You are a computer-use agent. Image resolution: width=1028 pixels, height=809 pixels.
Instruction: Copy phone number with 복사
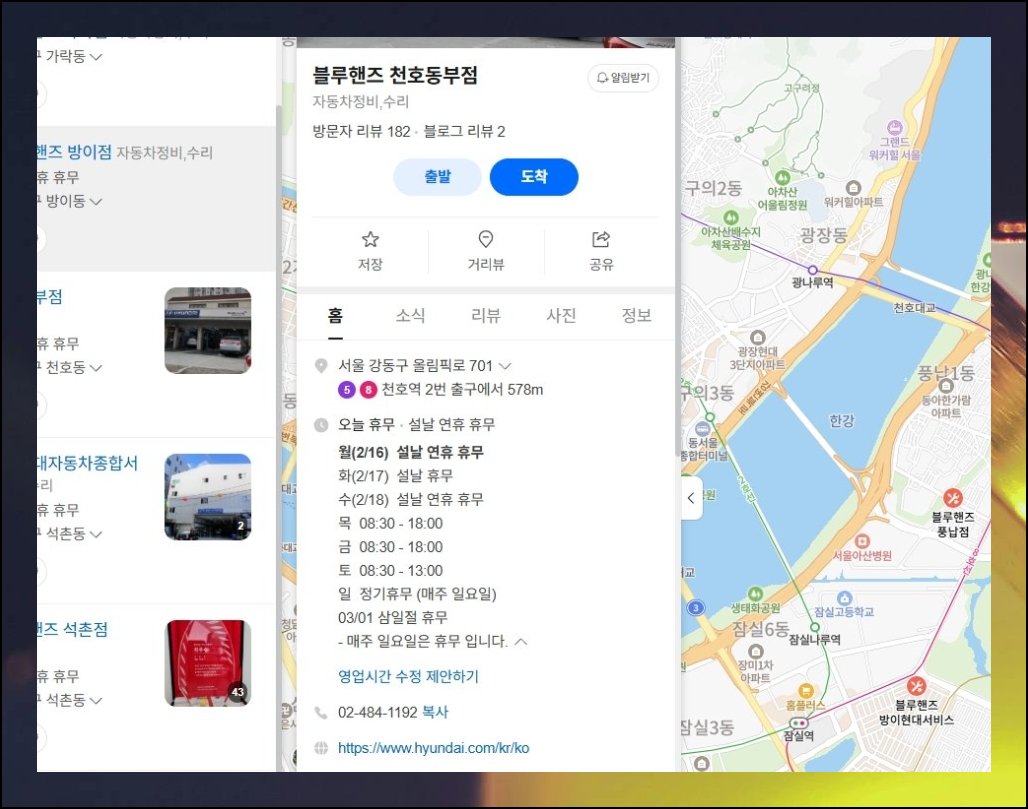435,713
